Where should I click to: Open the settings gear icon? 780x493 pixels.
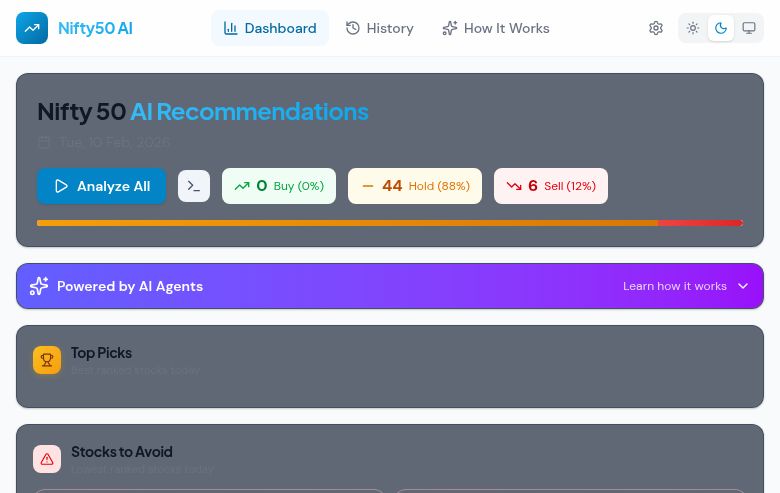click(656, 28)
